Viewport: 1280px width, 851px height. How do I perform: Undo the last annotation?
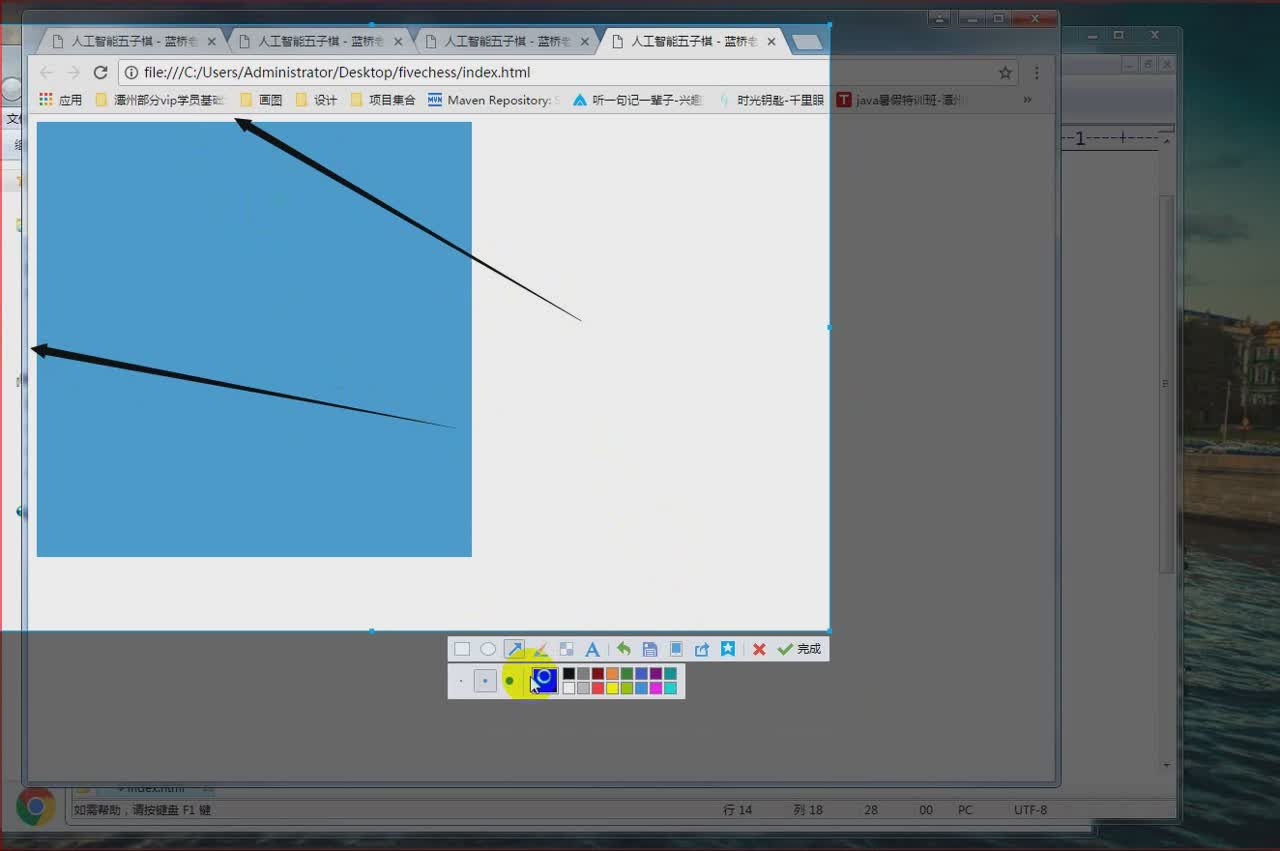[624, 649]
